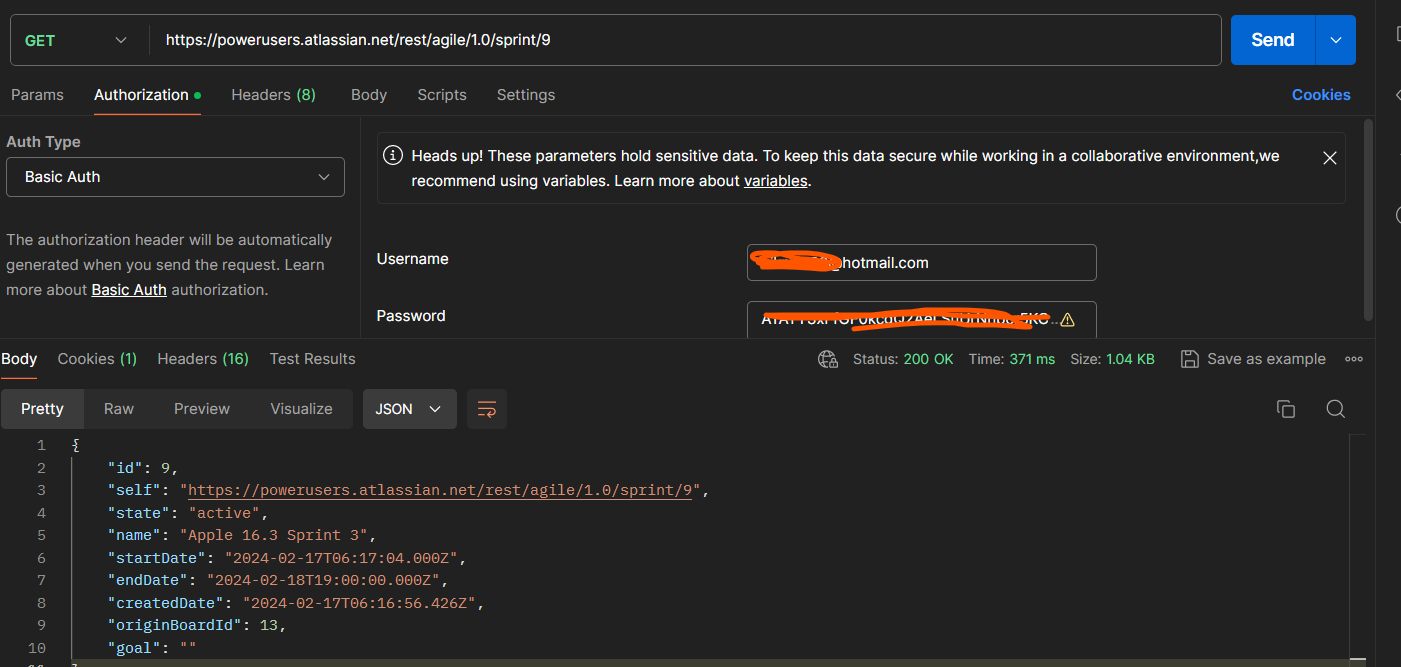
Task: Open the response more options ellipsis
Action: [x=1354, y=359]
